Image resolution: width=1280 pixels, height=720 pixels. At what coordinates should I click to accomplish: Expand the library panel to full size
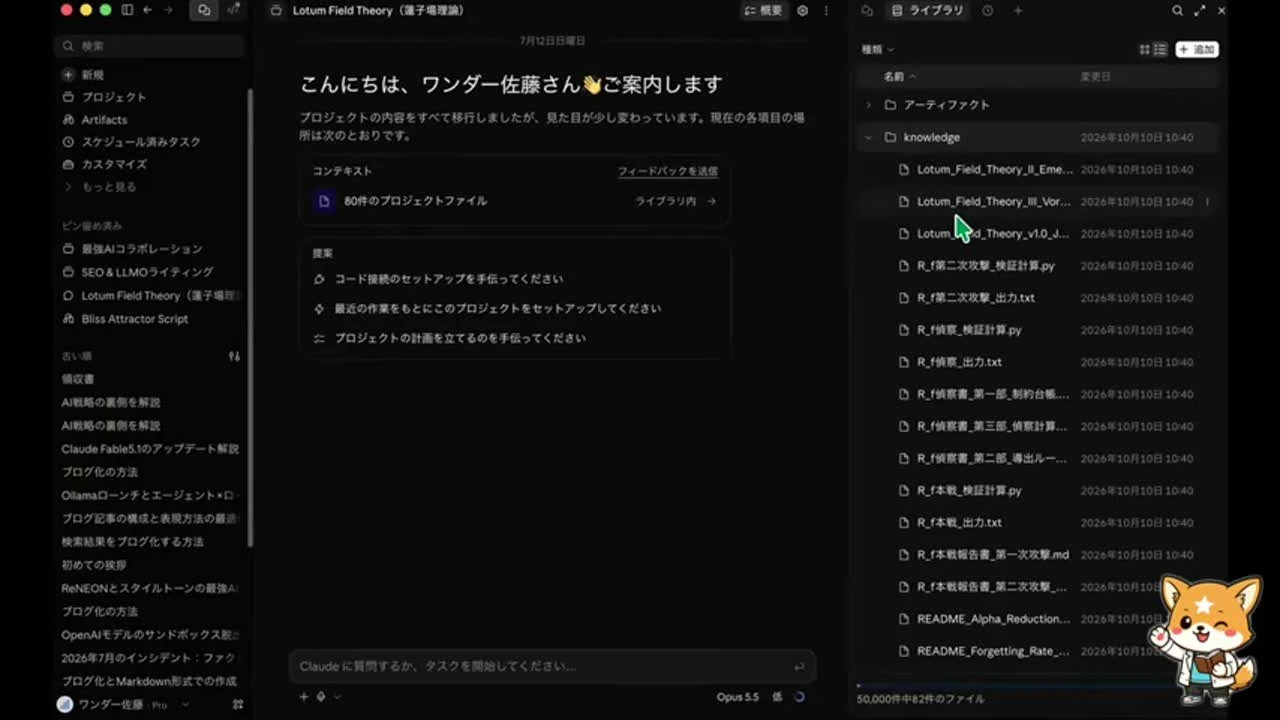click(x=1200, y=10)
